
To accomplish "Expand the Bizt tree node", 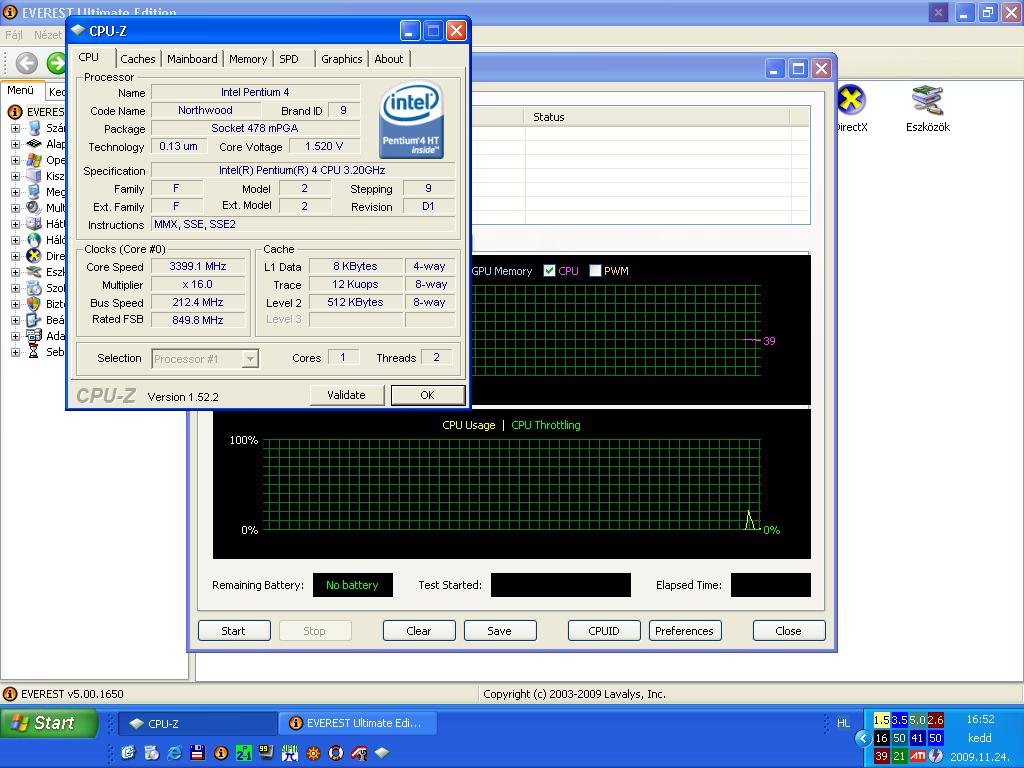I will click(15, 304).
